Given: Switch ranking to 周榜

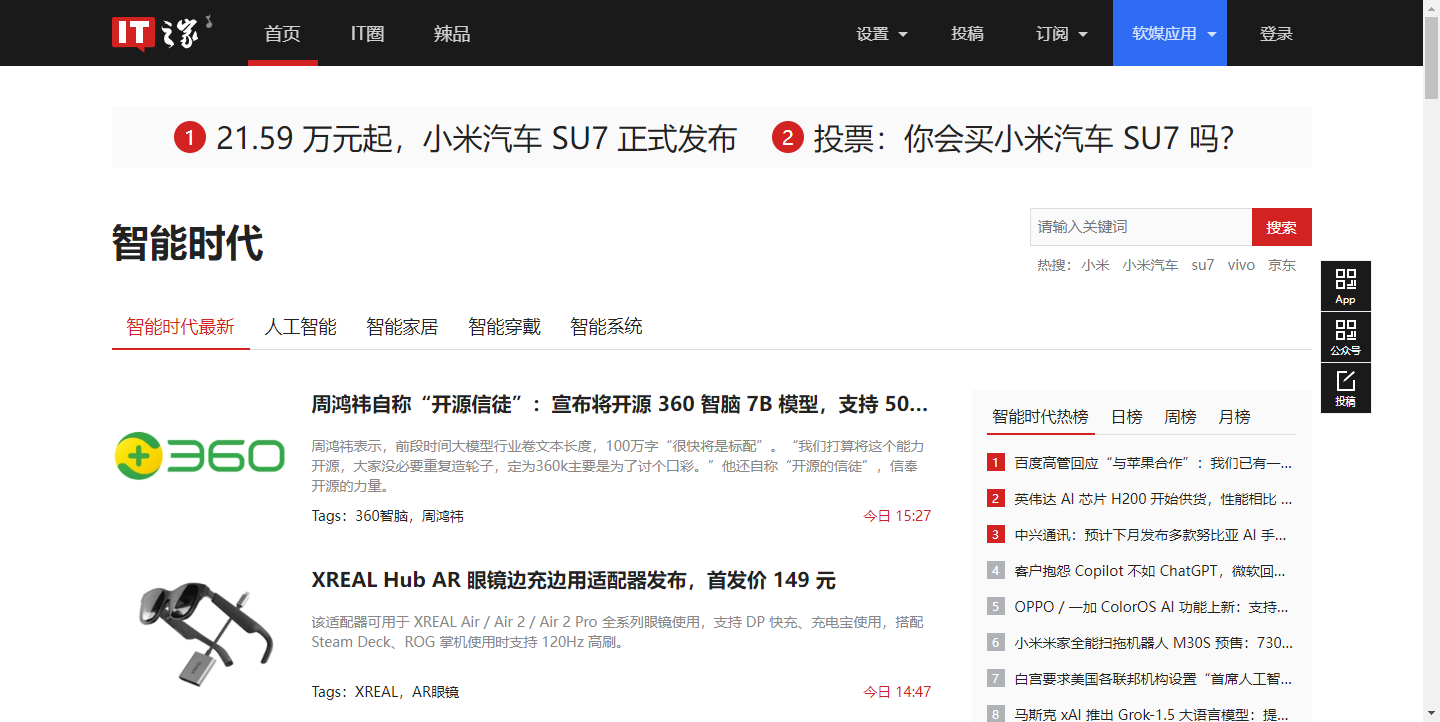Looking at the screenshot, I should click(x=1180, y=417).
